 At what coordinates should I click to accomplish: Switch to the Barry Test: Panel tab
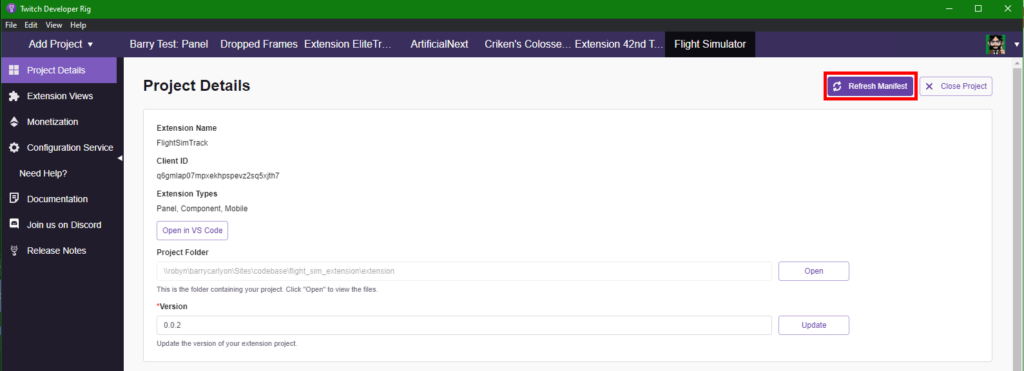coord(168,44)
